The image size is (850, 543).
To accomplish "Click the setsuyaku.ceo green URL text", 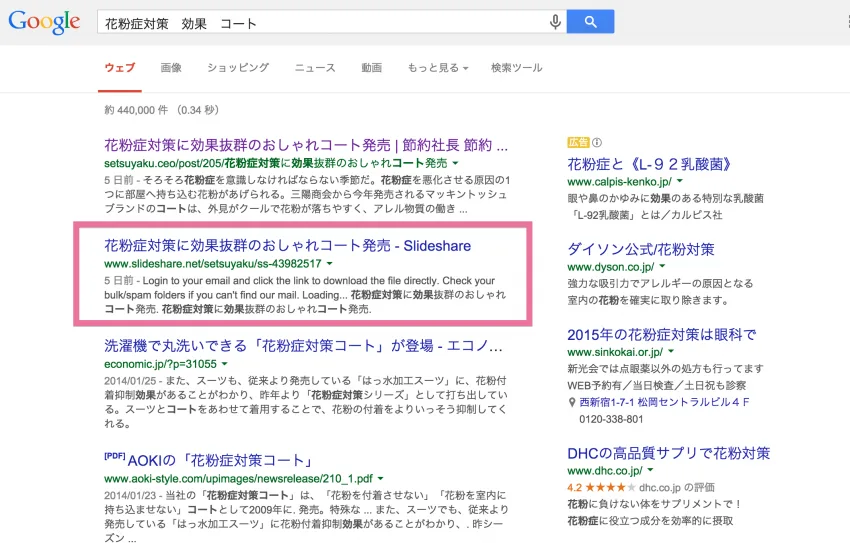I will [x=276, y=163].
